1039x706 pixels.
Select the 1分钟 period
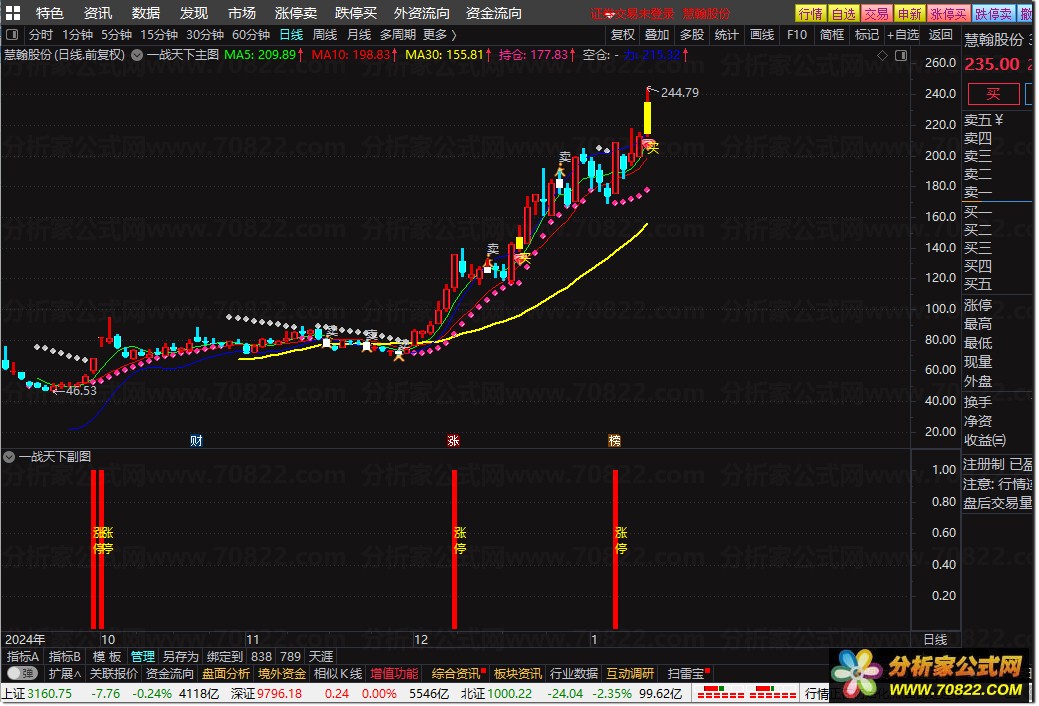click(x=78, y=34)
